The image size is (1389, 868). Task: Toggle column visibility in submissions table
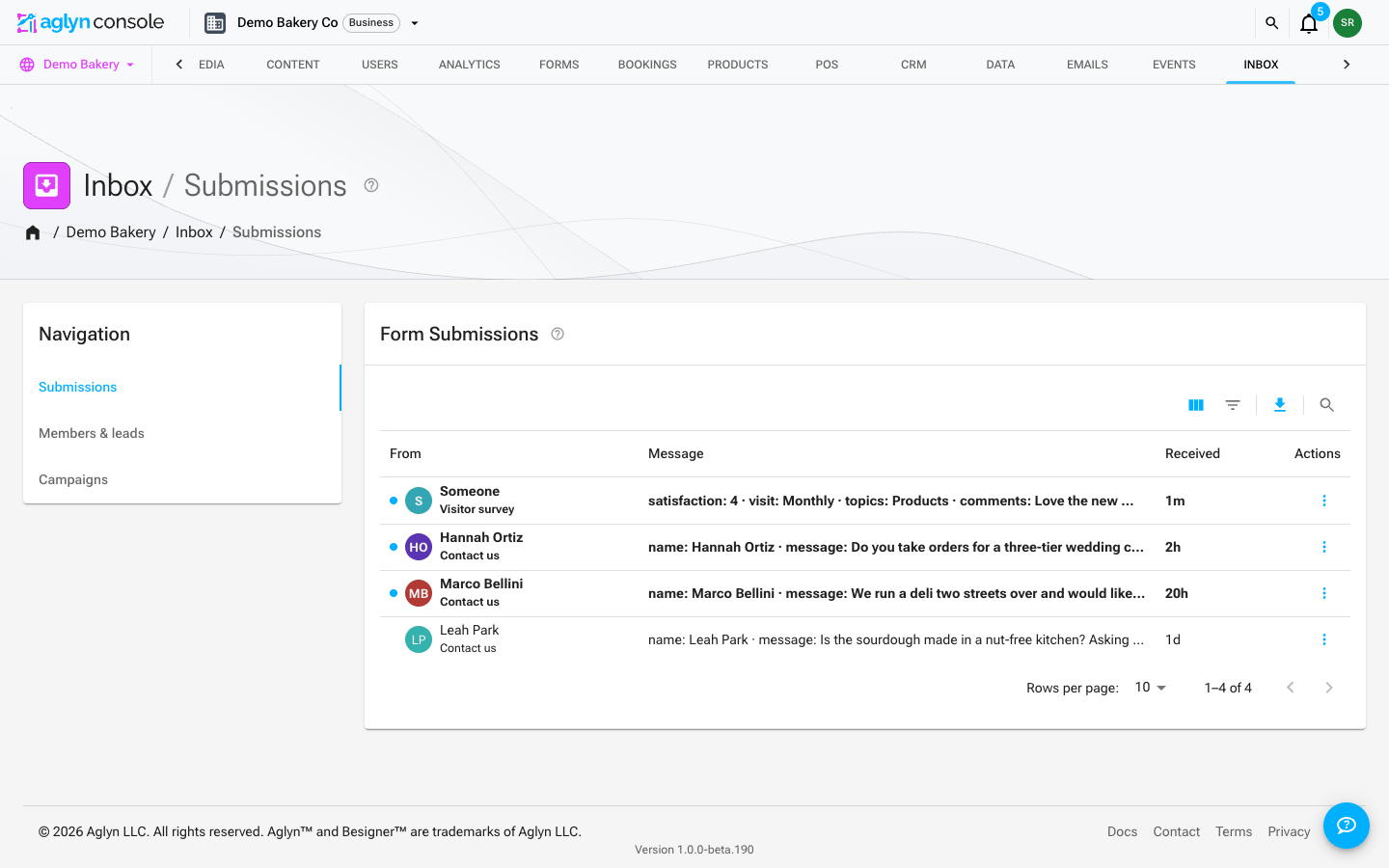(1196, 405)
